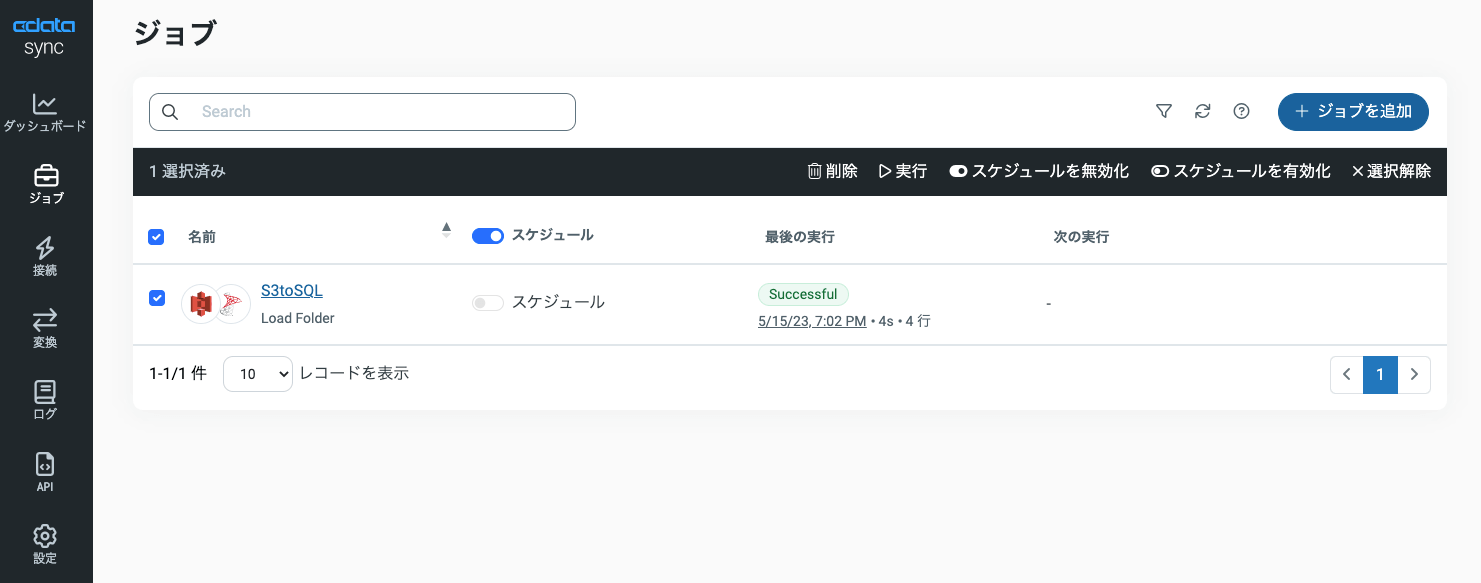Open the S3toSQL job link
Viewport: 1481px width, 583px height.
click(x=292, y=291)
